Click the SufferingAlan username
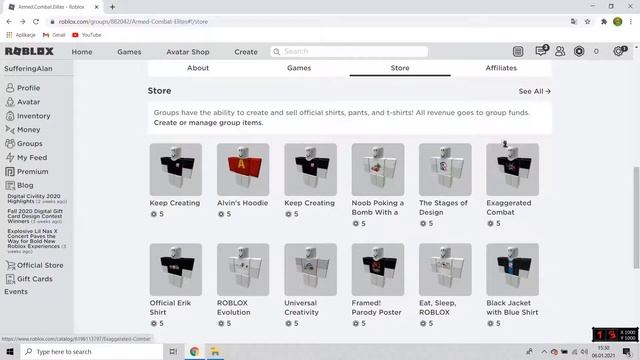The width and height of the screenshot is (640, 360). coord(28,69)
